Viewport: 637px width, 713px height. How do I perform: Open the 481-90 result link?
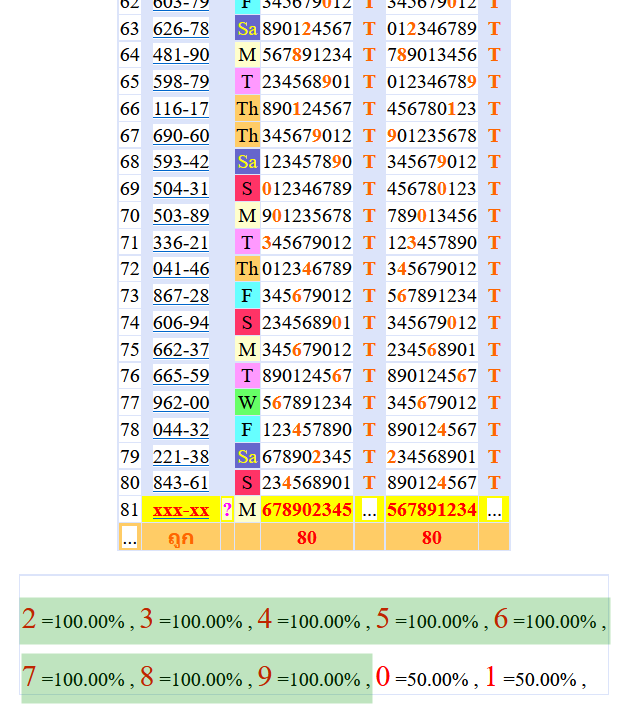181,55
